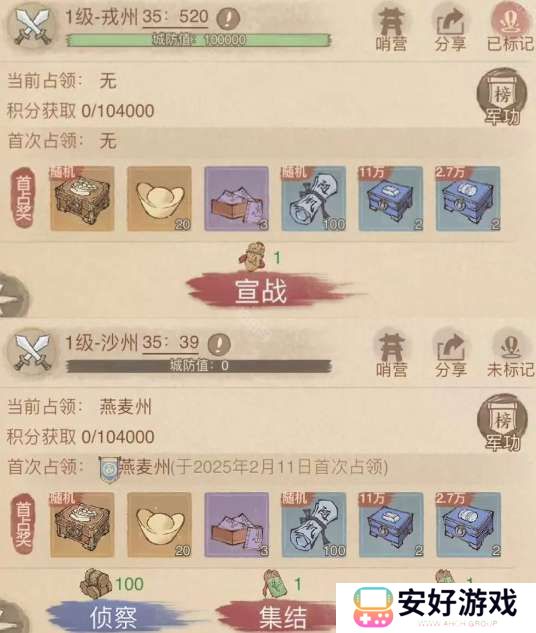Declare war with 宣战 button
The image size is (536, 633).
point(261,291)
